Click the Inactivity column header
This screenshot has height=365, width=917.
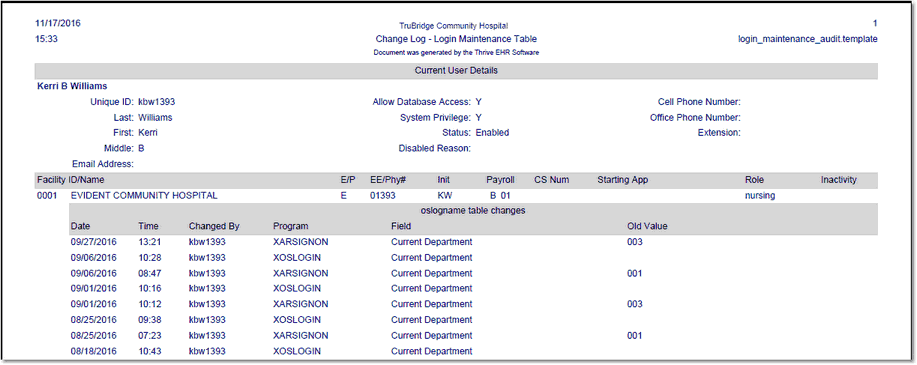point(839,180)
